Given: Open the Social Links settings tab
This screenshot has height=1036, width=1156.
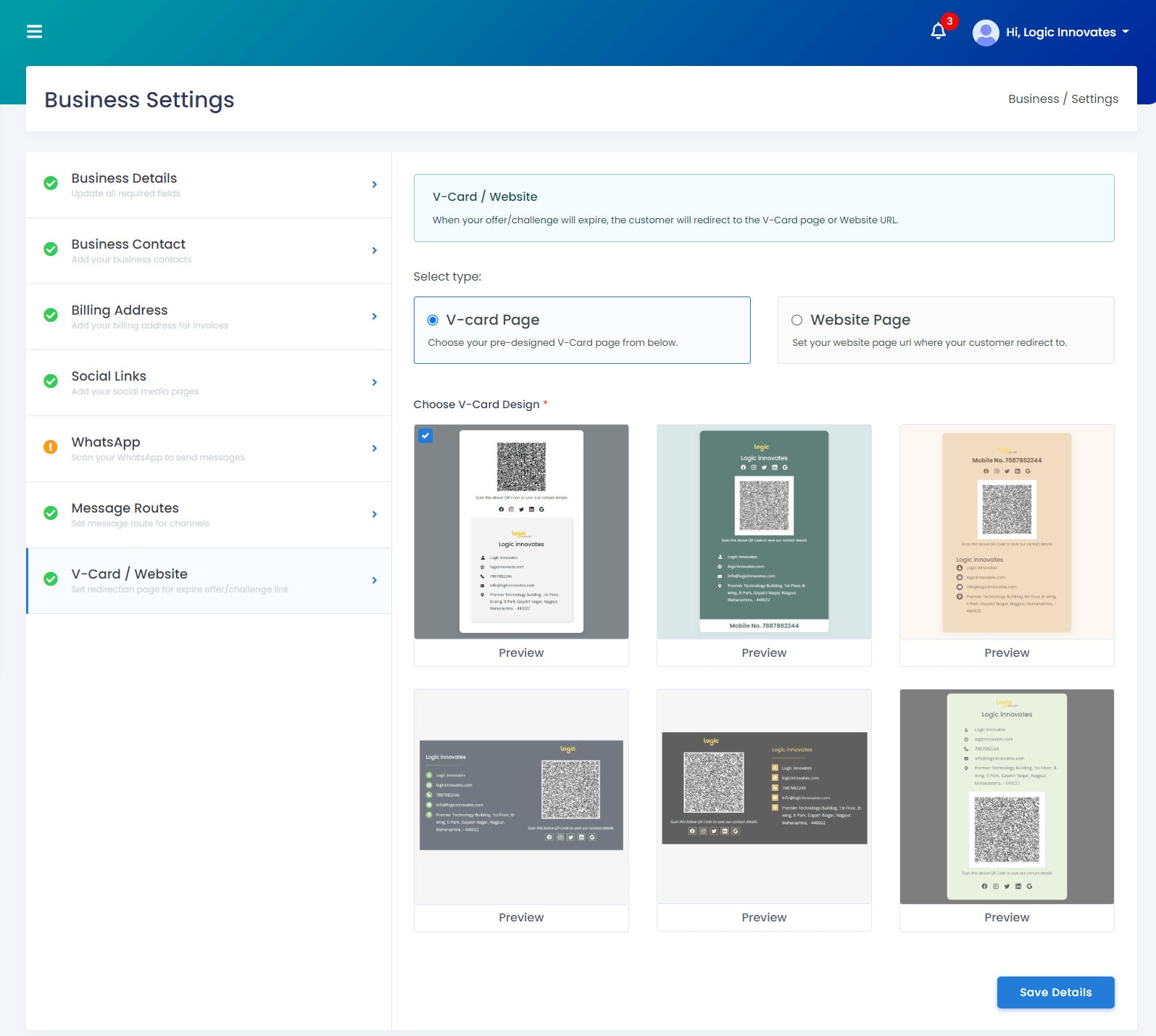Looking at the screenshot, I should pos(209,383).
